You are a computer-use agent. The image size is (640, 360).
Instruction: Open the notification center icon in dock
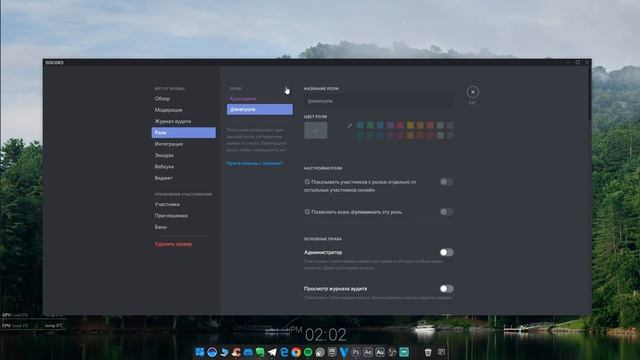442,352
